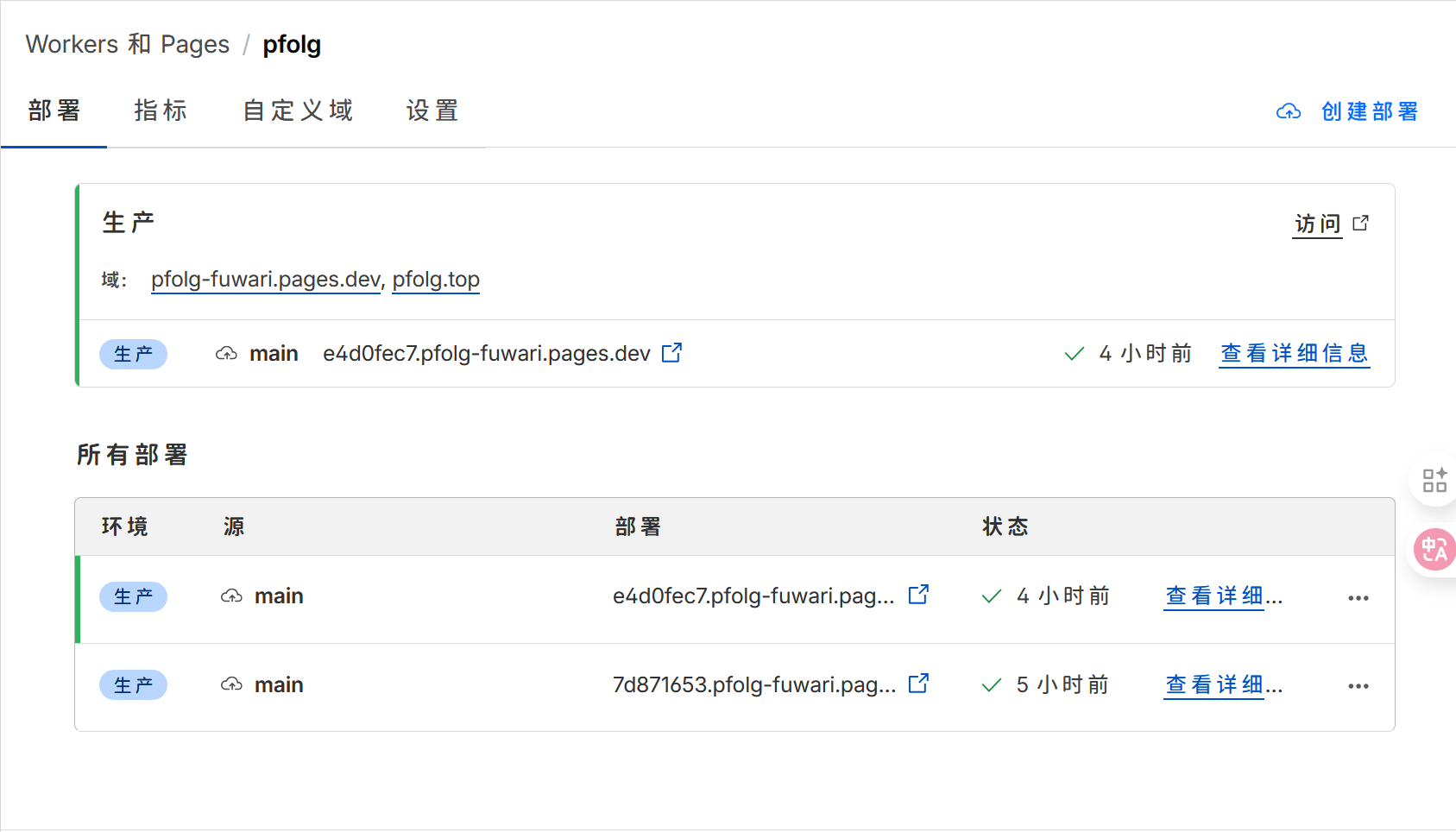Open external icon in the e4d0fec7 table row

click(x=918, y=595)
